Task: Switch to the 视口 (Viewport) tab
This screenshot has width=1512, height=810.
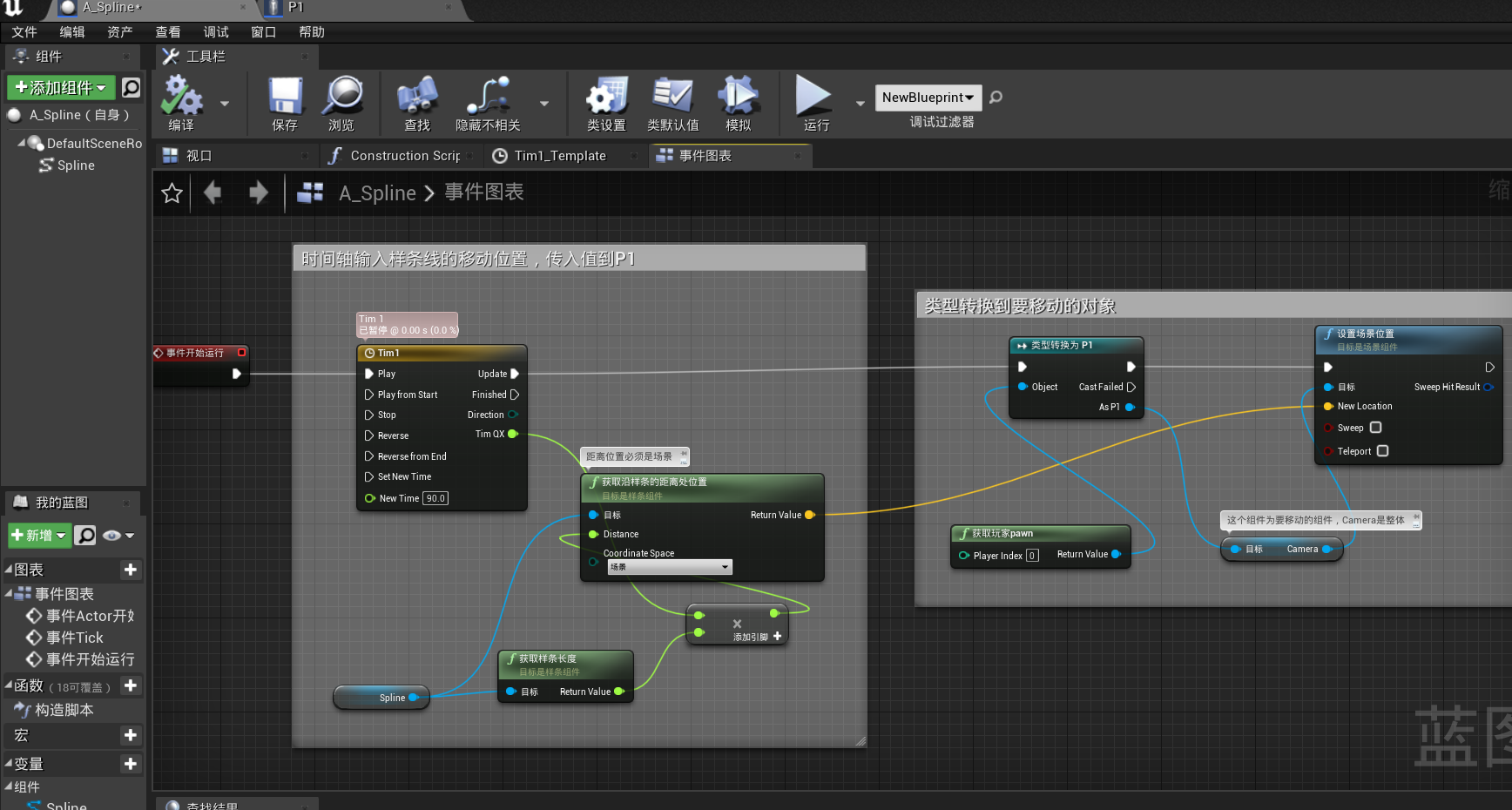Action: tap(235, 156)
